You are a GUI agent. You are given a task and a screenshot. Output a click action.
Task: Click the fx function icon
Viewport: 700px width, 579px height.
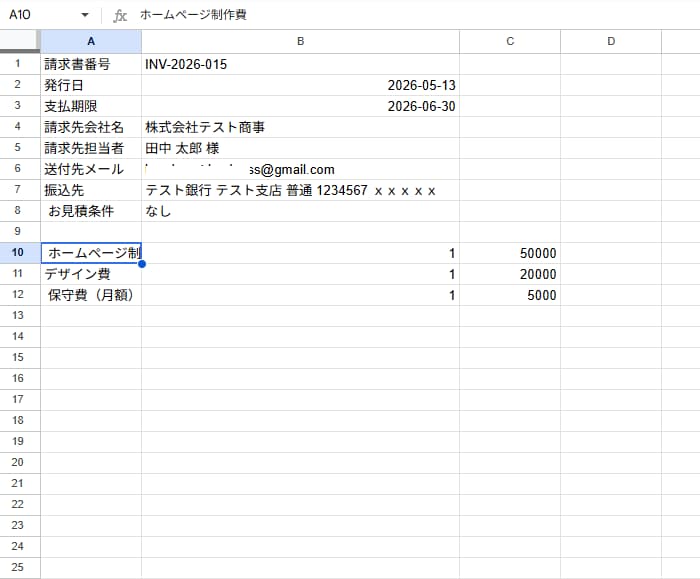(120, 15)
